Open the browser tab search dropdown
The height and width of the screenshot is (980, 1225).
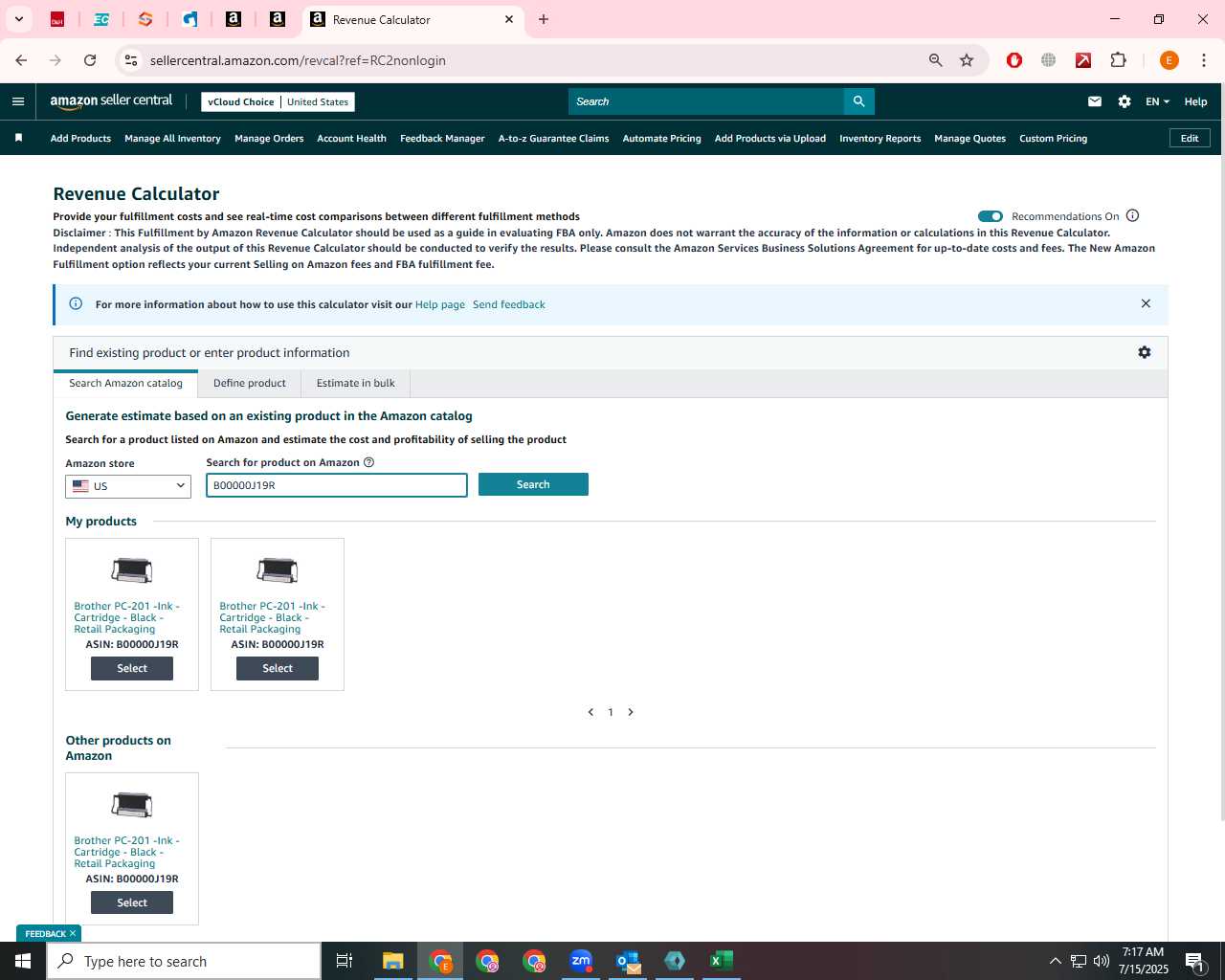(x=18, y=19)
